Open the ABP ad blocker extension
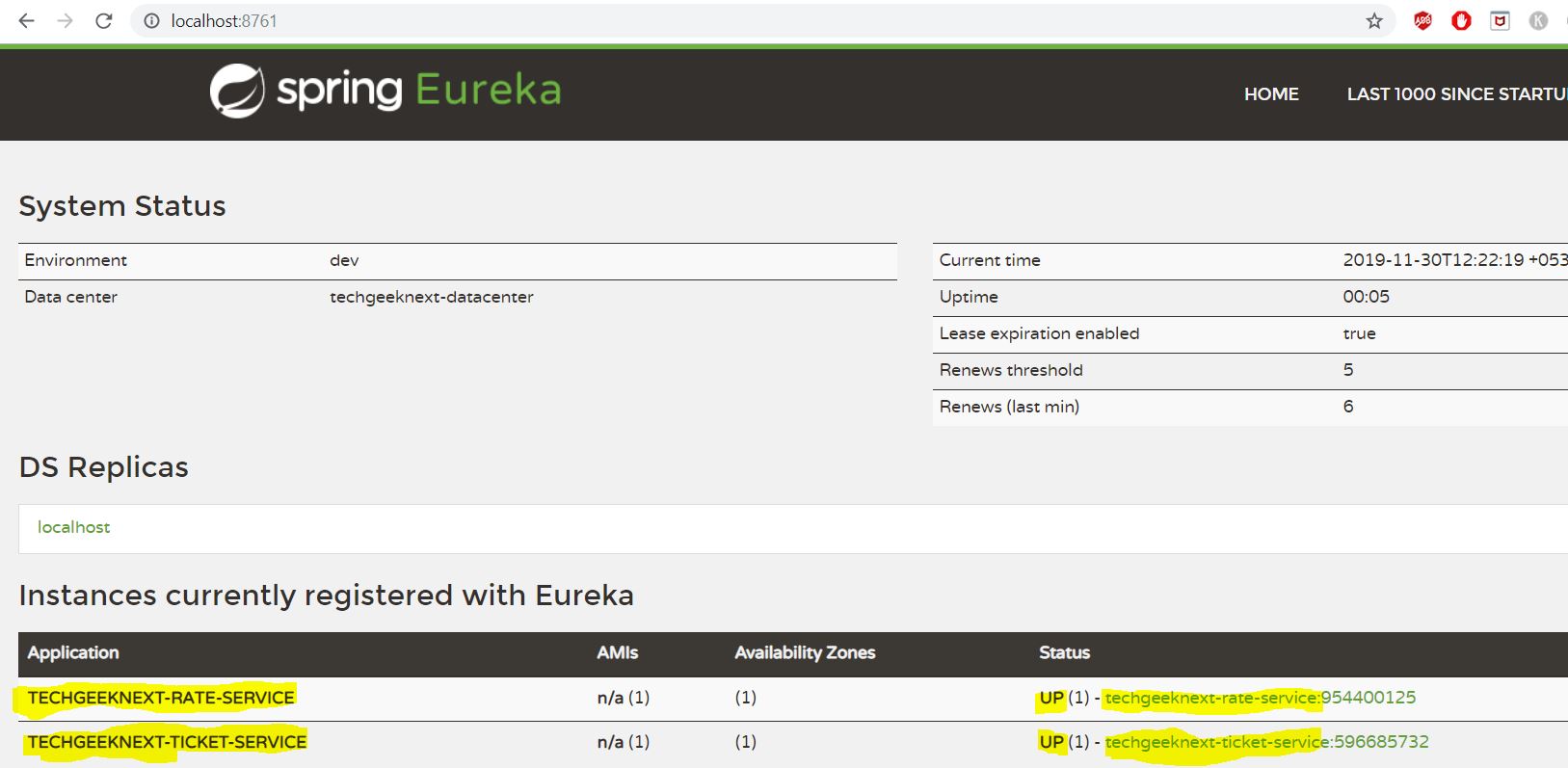Image resolution: width=1568 pixels, height=768 pixels. [1422, 20]
